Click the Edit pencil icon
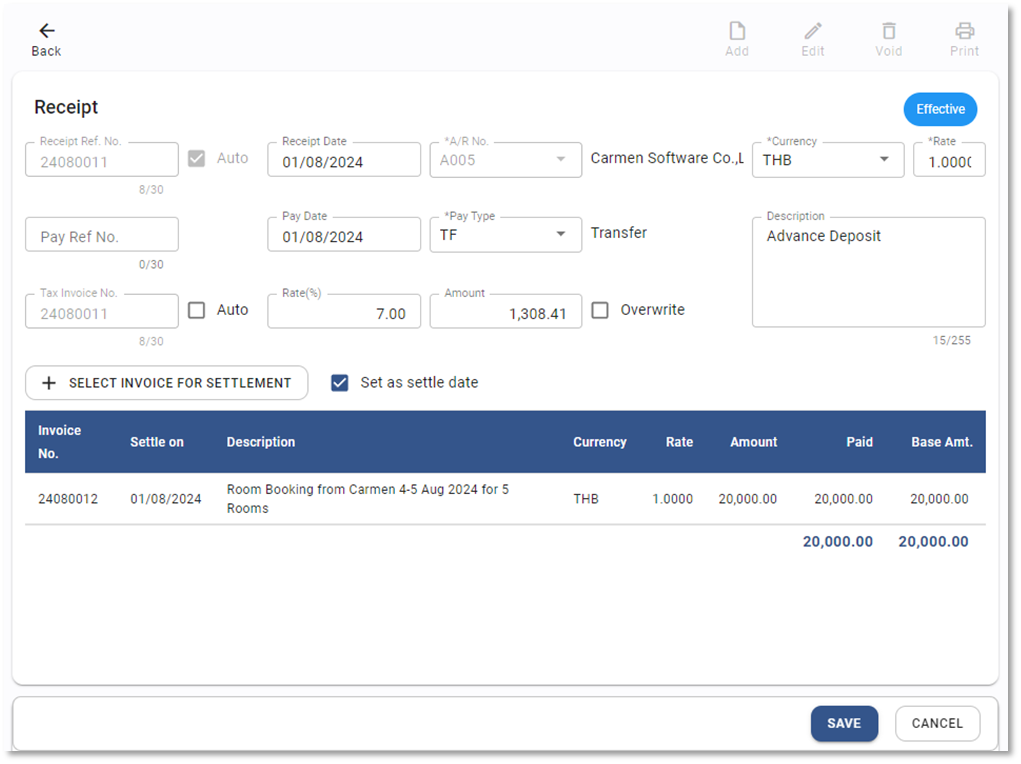The height and width of the screenshot is (764, 1021). click(813, 31)
